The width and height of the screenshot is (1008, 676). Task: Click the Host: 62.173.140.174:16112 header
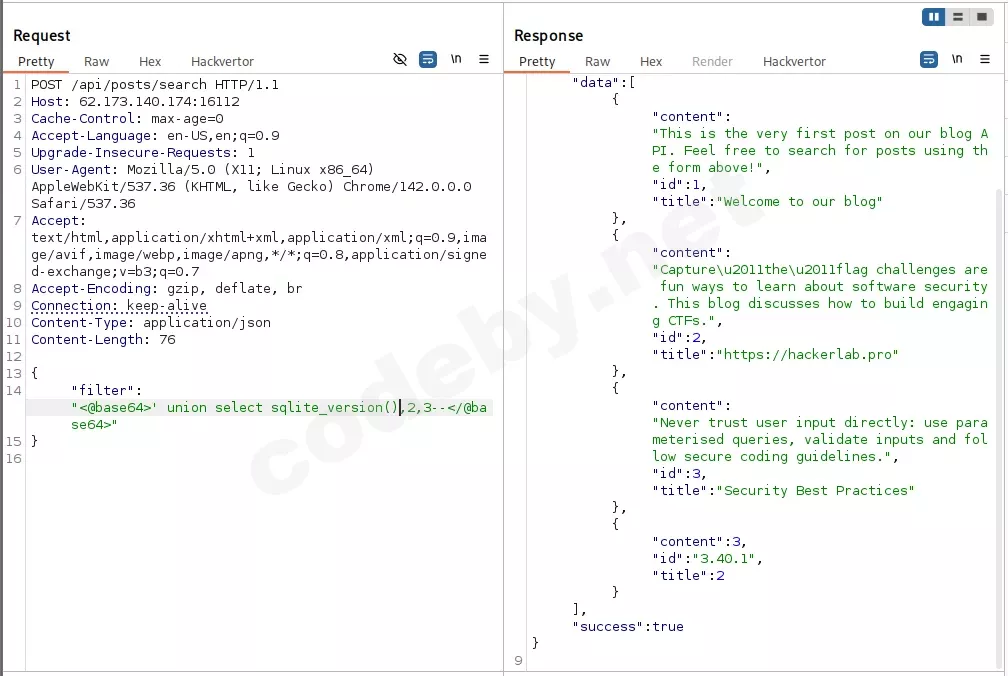point(135,102)
